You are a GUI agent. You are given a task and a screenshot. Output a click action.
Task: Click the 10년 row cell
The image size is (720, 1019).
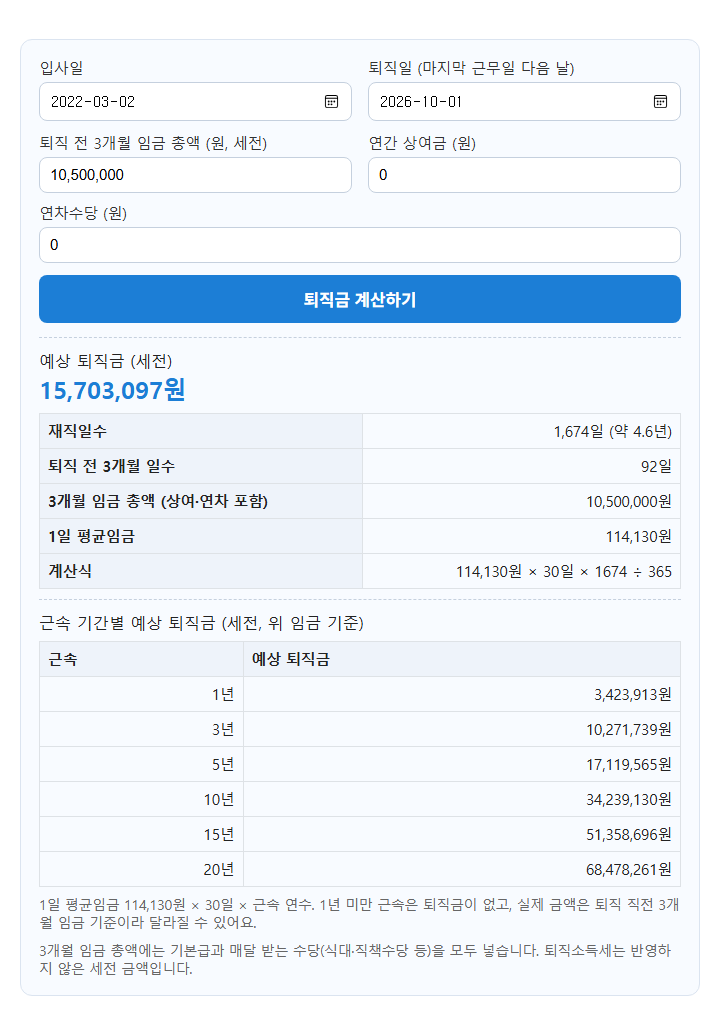[x=141, y=800]
